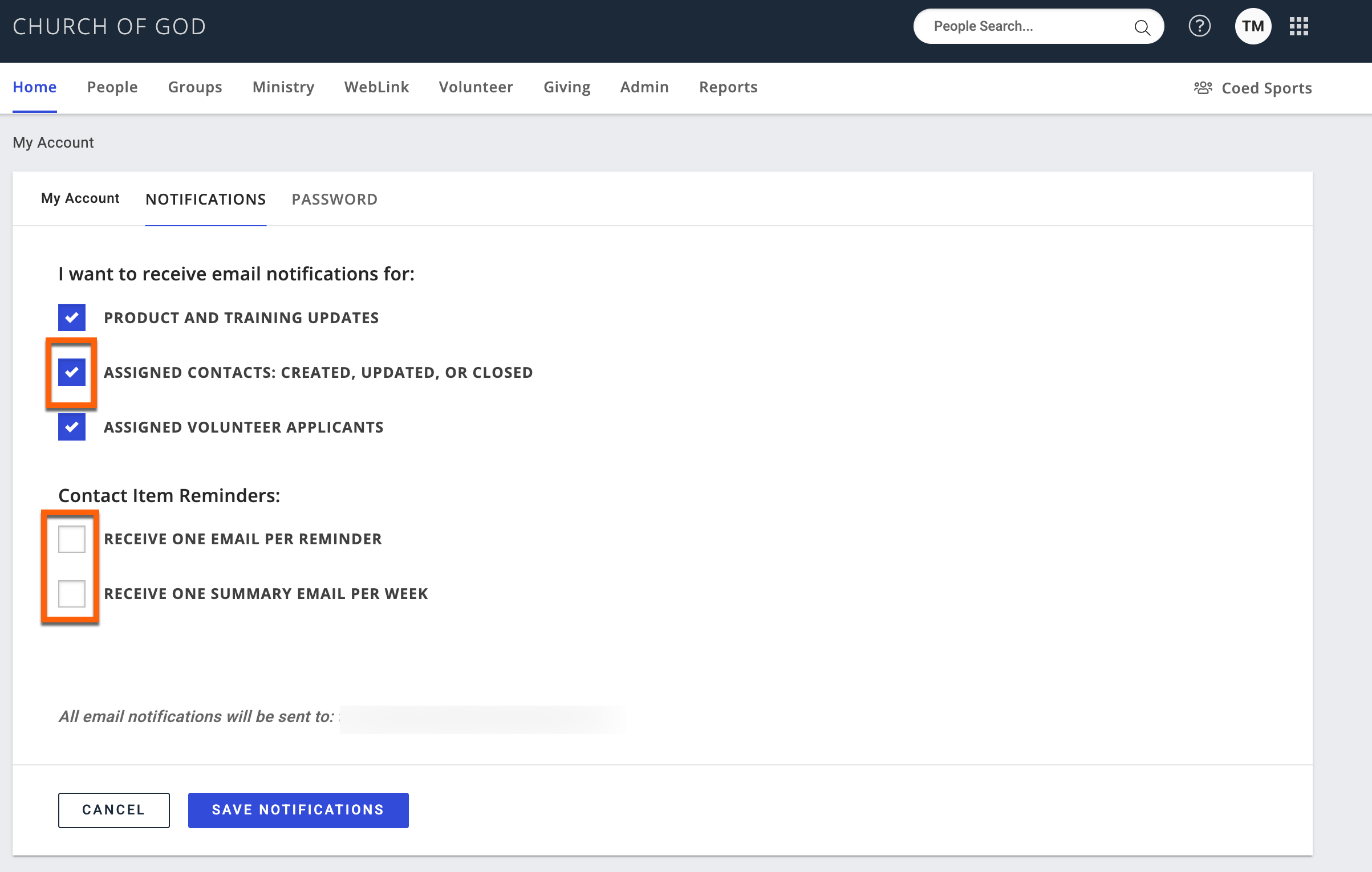
Task: Switch to the My Account tab
Action: coord(80,198)
